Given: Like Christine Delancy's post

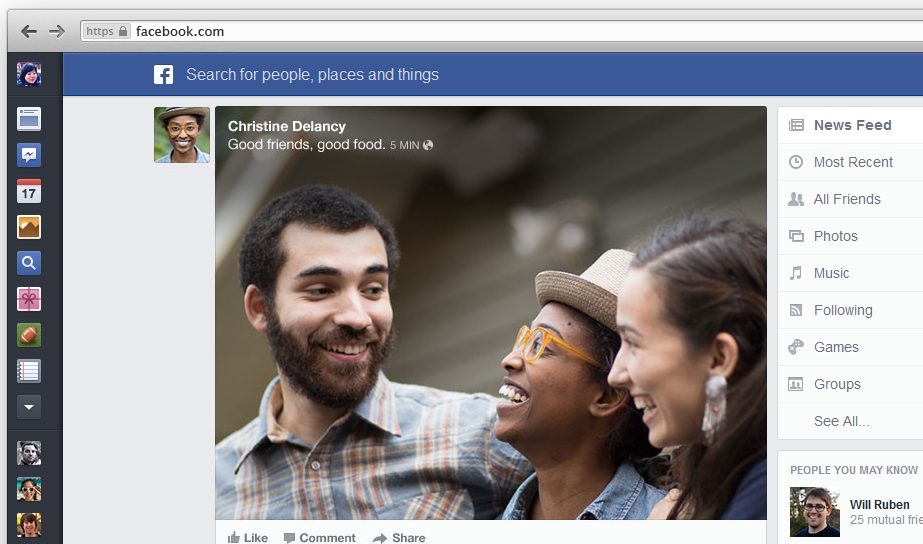Looking at the screenshot, I should (248, 538).
